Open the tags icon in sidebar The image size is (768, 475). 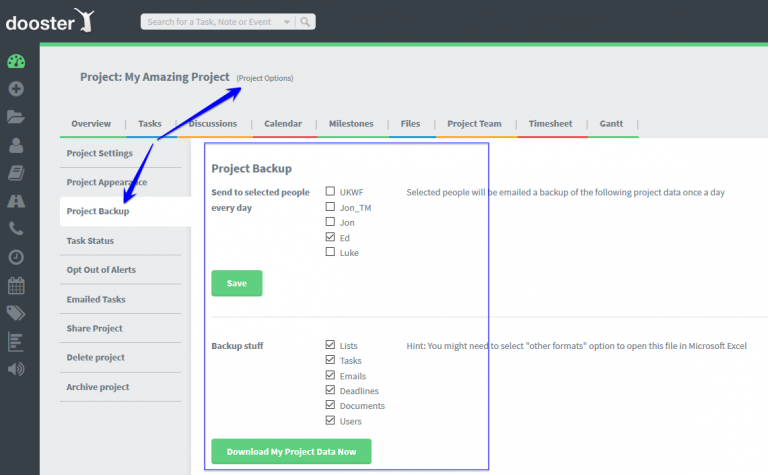click(16, 313)
